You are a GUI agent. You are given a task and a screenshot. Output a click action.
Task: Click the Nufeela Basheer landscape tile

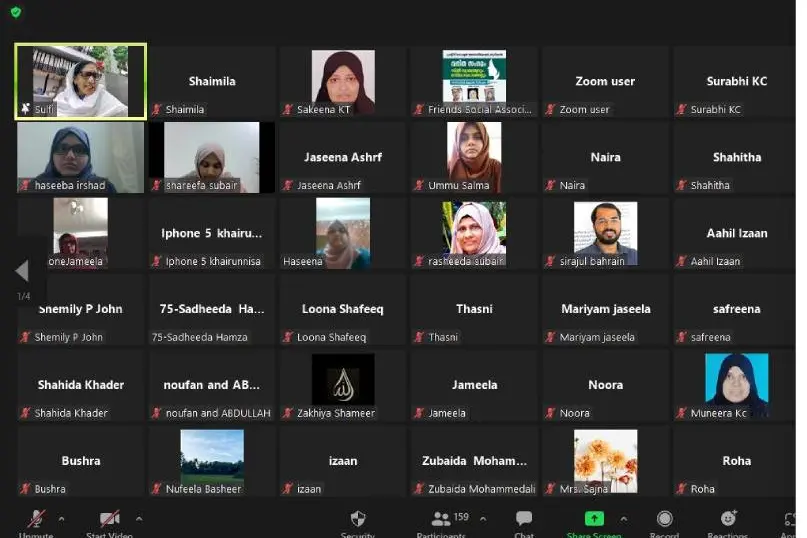pos(212,461)
